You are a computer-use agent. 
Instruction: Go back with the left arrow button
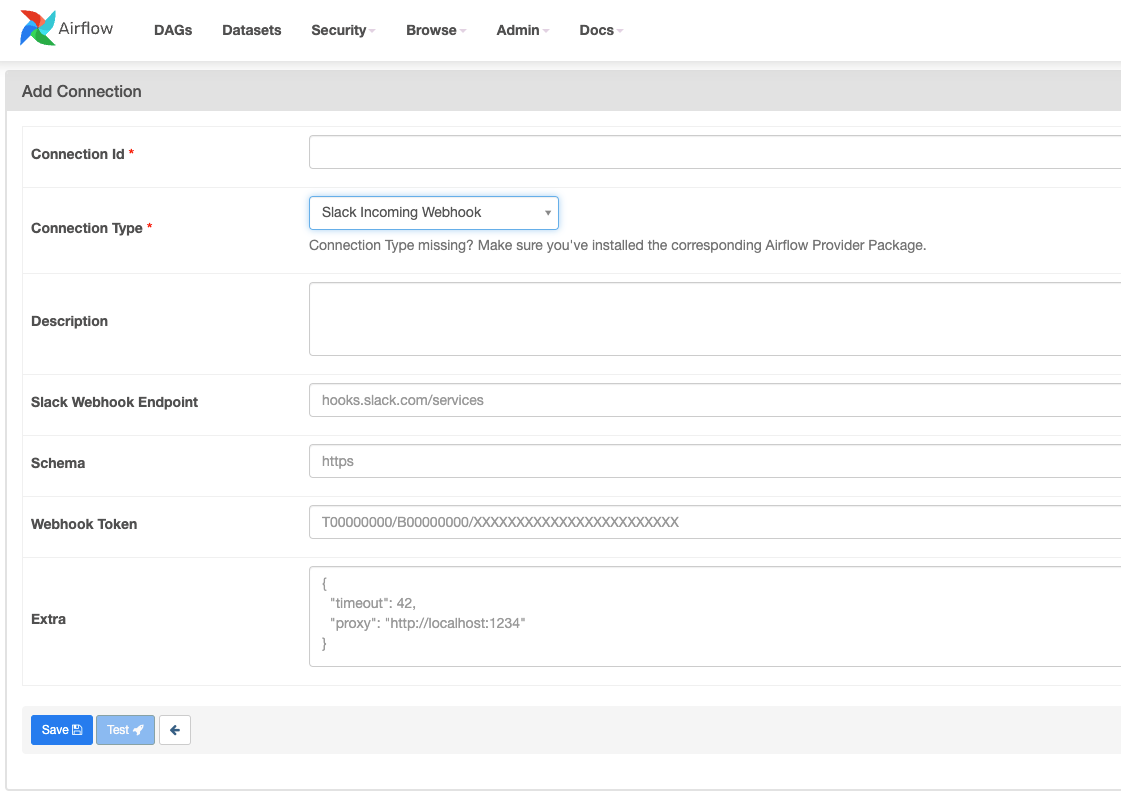pos(174,730)
